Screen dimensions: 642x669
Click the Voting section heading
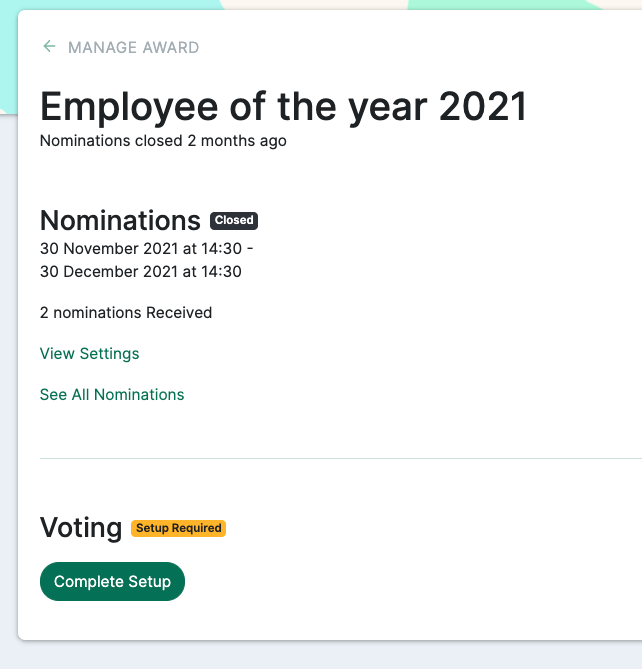point(81,528)
